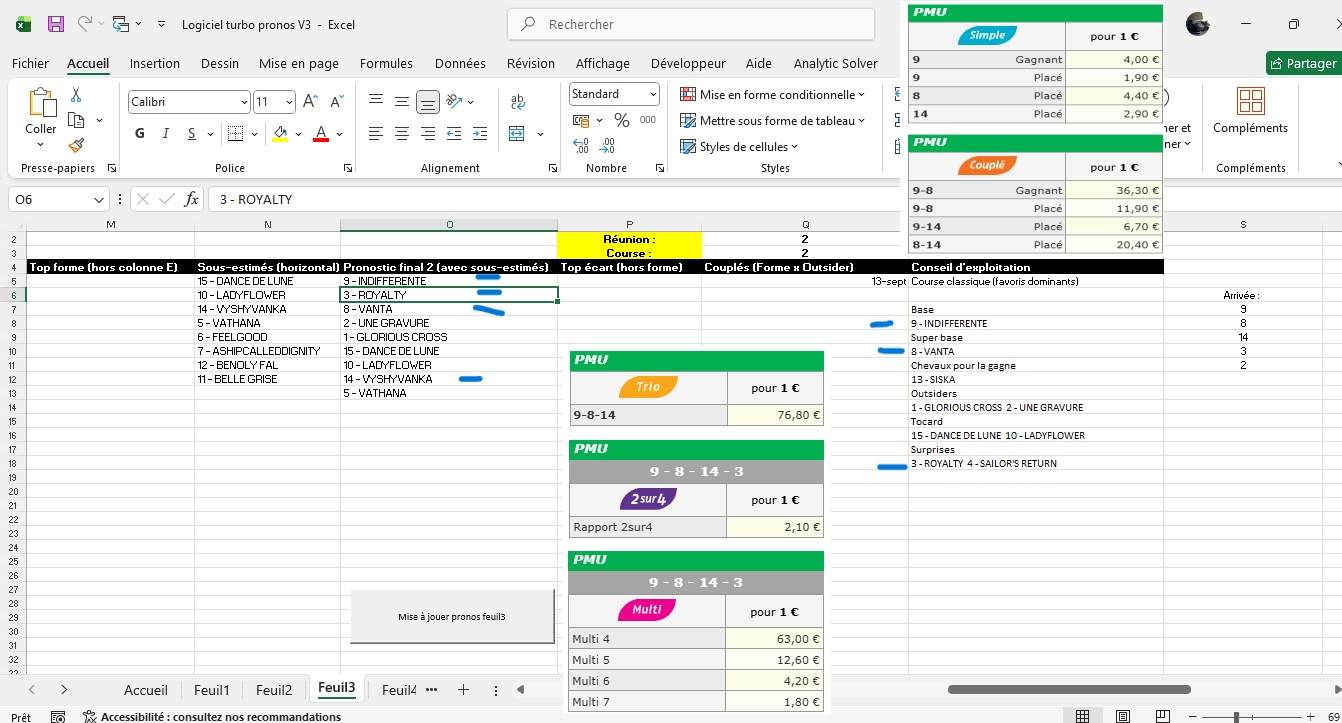
Task: Toggle bottom vertical alignment button
Action: 428,101
